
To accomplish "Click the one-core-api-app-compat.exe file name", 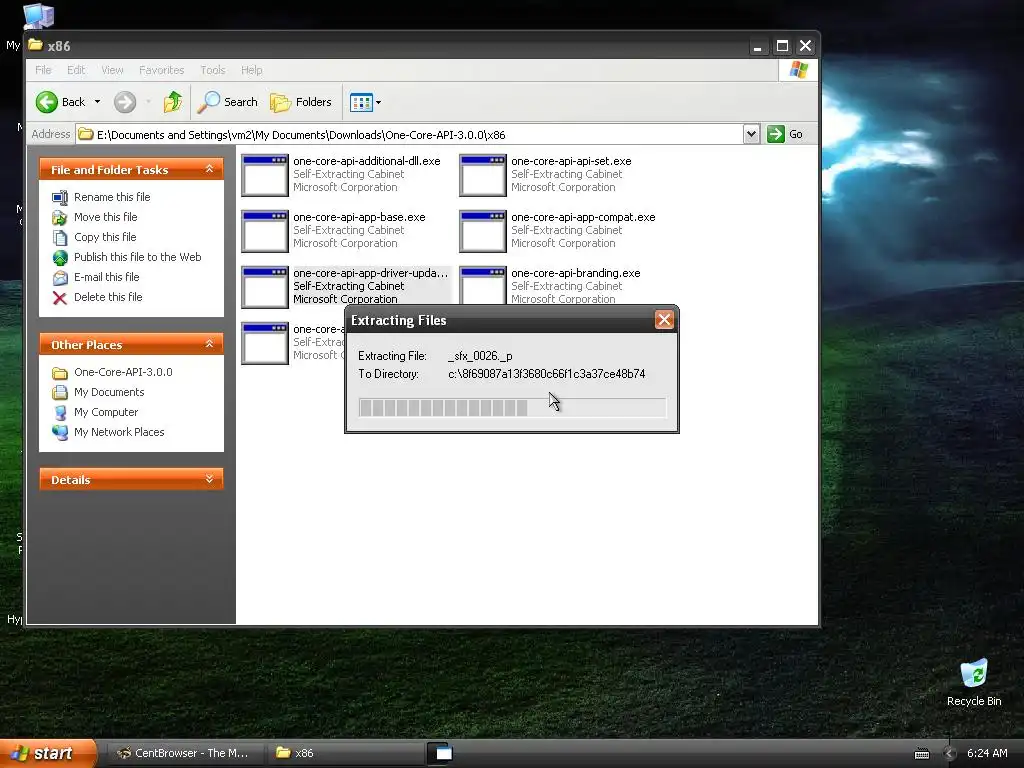I will [x=583, y=217].
